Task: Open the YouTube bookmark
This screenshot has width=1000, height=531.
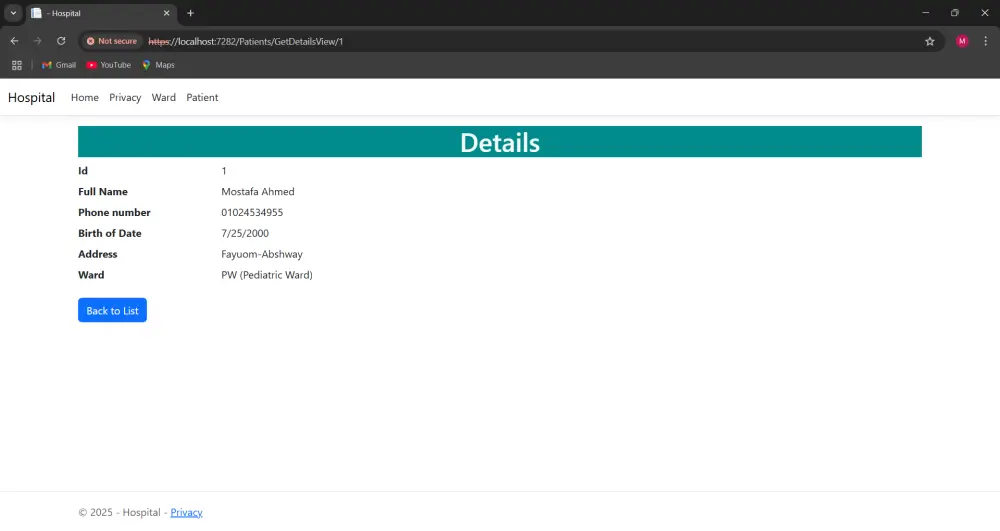Action: click(x=108, y=65)
